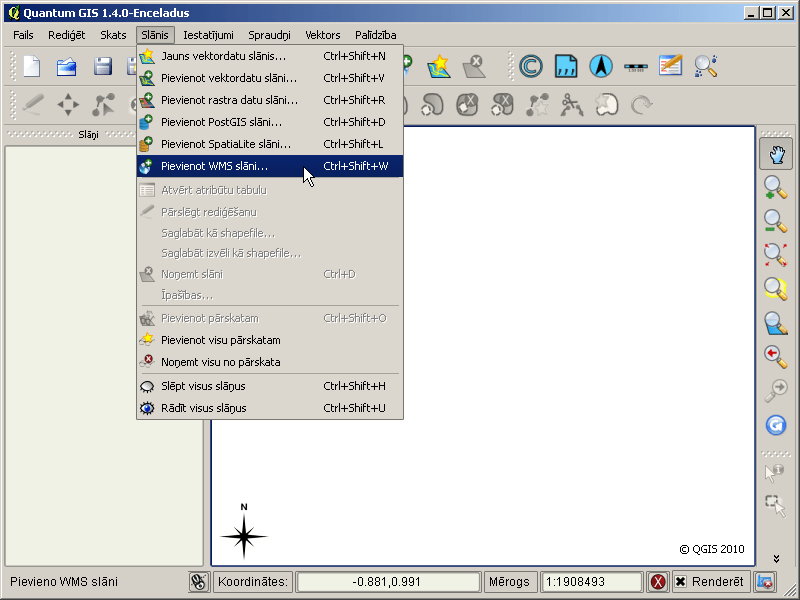
Task: Choose Pievienot vektordatu slāni entry
Action: click(270, 78)
